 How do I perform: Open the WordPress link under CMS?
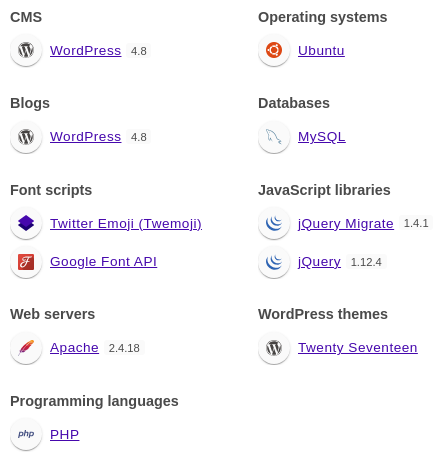point(85,51)
